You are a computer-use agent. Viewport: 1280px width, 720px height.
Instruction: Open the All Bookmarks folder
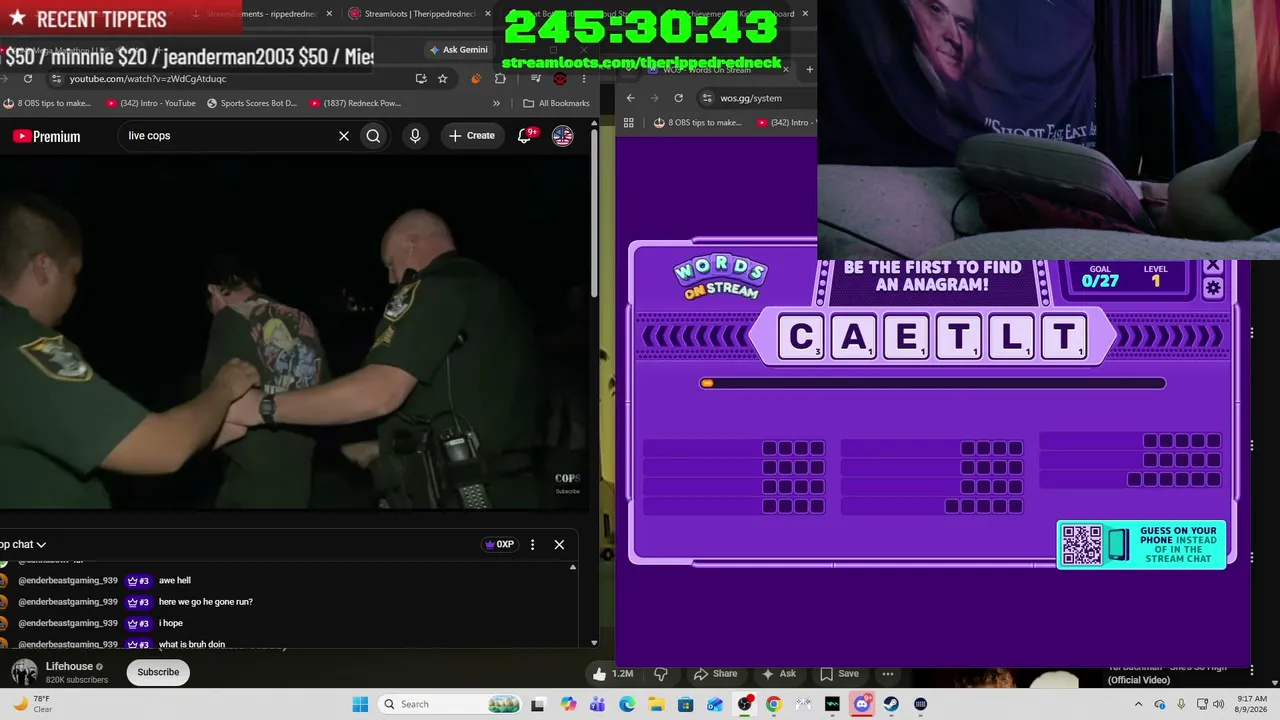coord(556,103)
